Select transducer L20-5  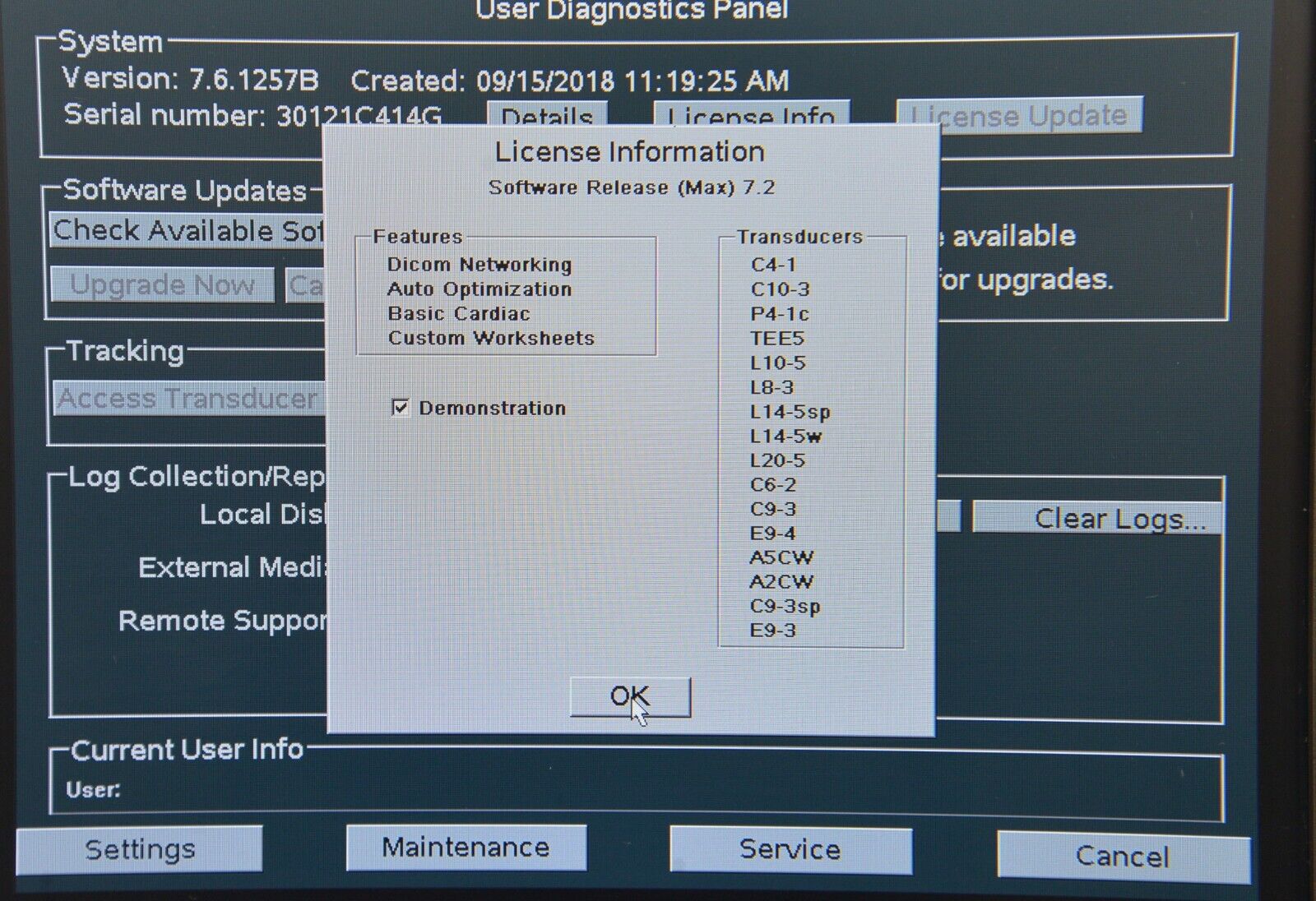tap(777, 460)
